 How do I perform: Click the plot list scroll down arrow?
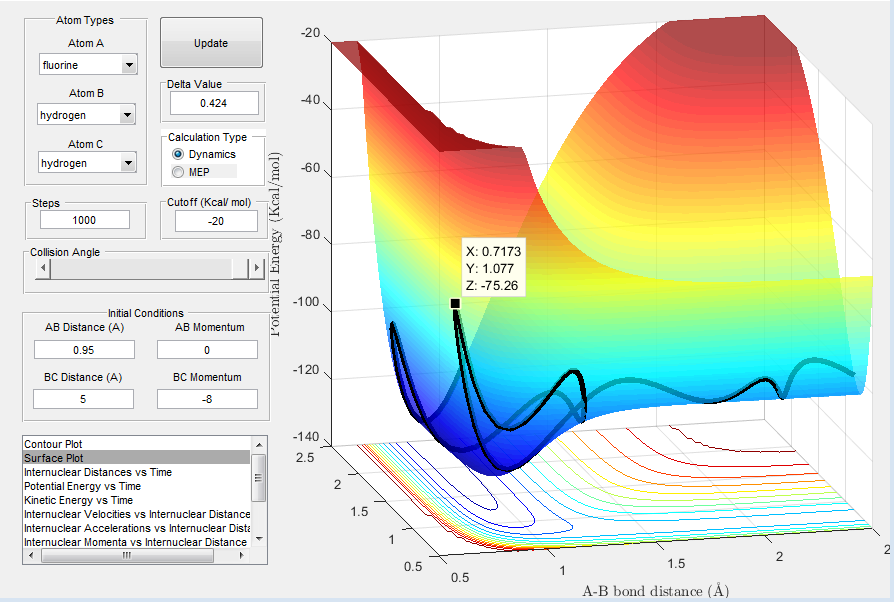click(x=259, y=539)
